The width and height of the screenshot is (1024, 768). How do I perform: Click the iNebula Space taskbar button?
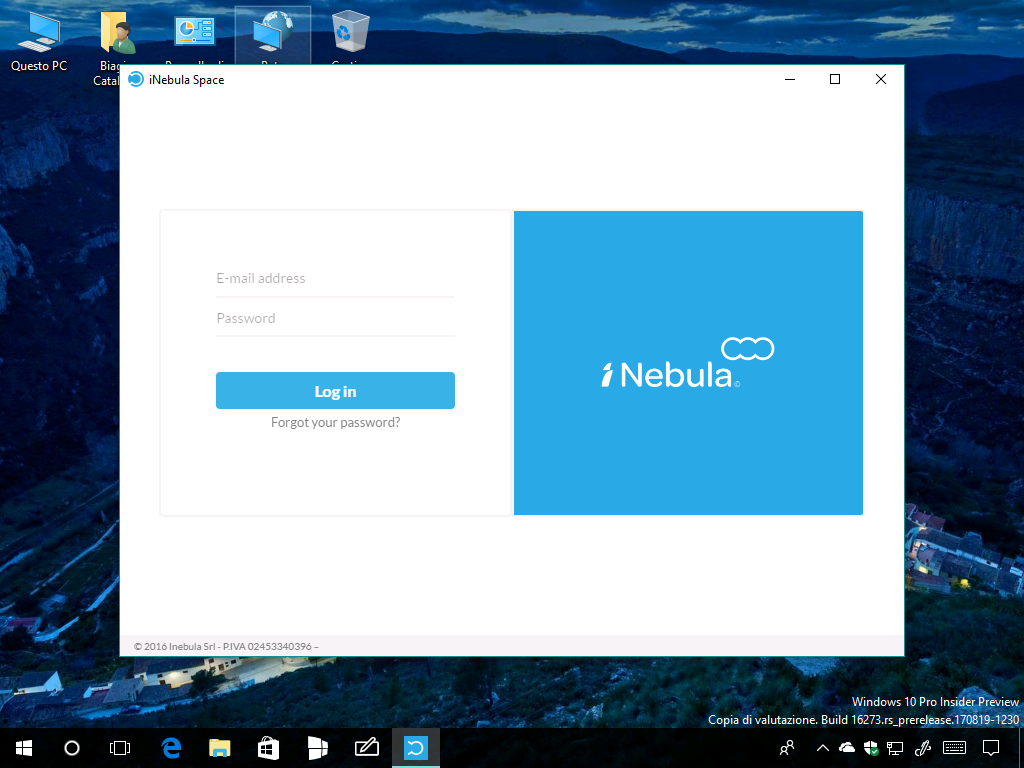(x=415, y=748)
